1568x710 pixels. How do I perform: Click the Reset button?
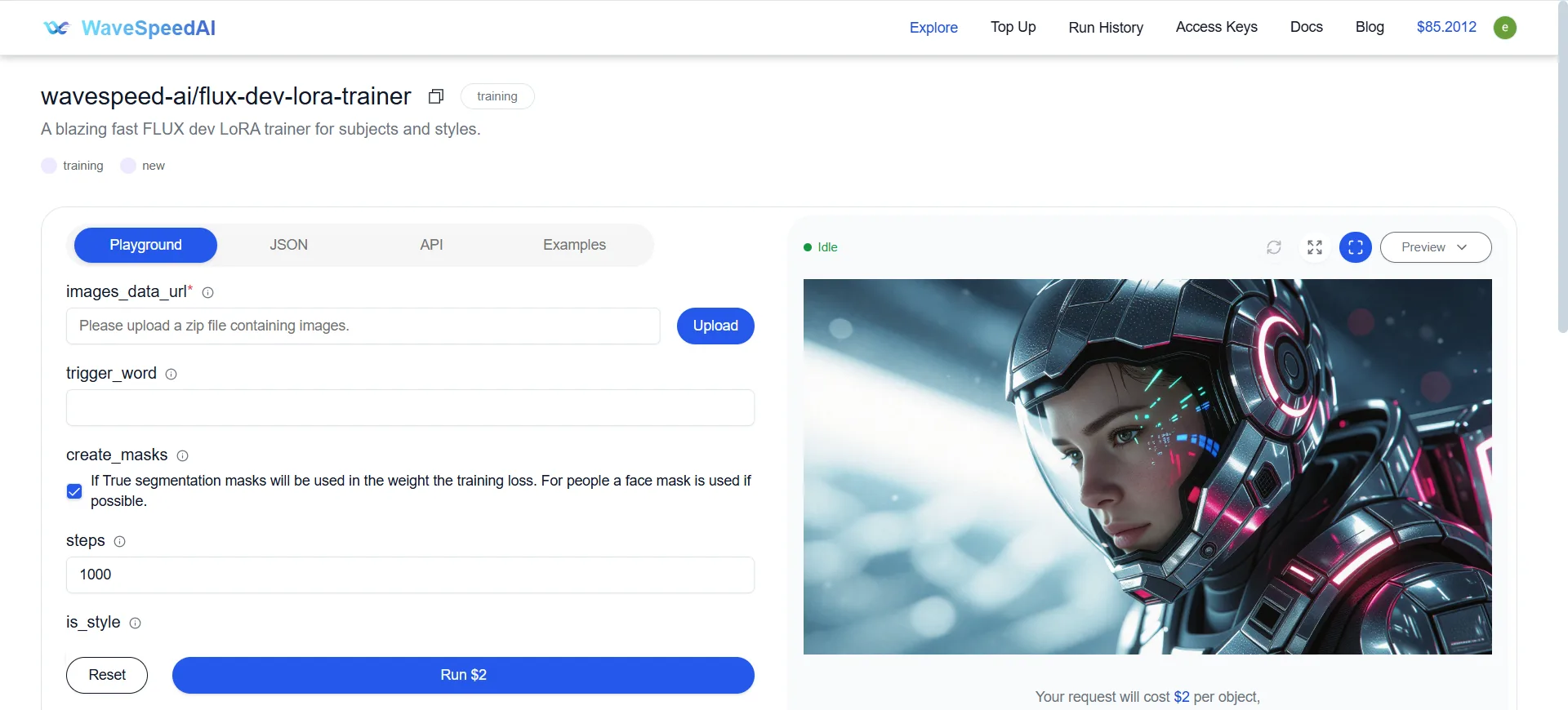coord(107,675)
